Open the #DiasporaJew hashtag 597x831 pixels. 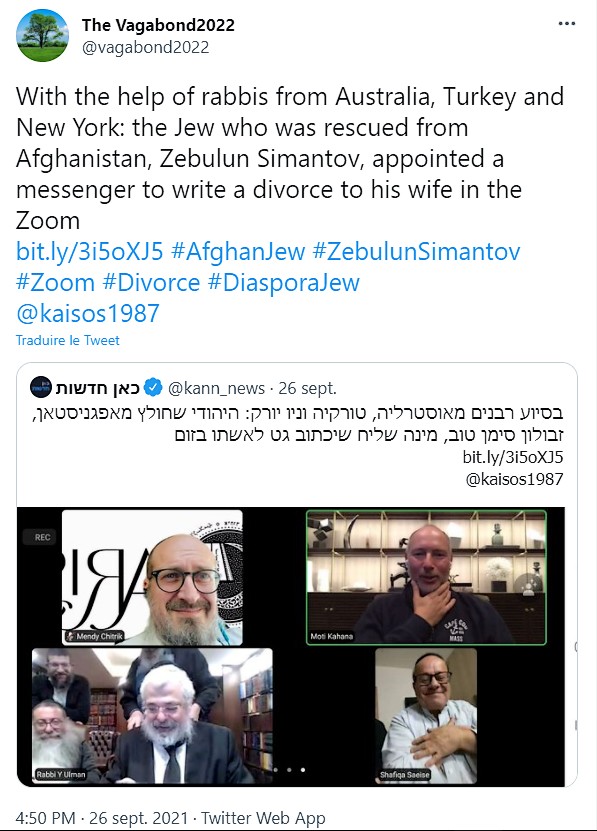[x=284, y=282]
